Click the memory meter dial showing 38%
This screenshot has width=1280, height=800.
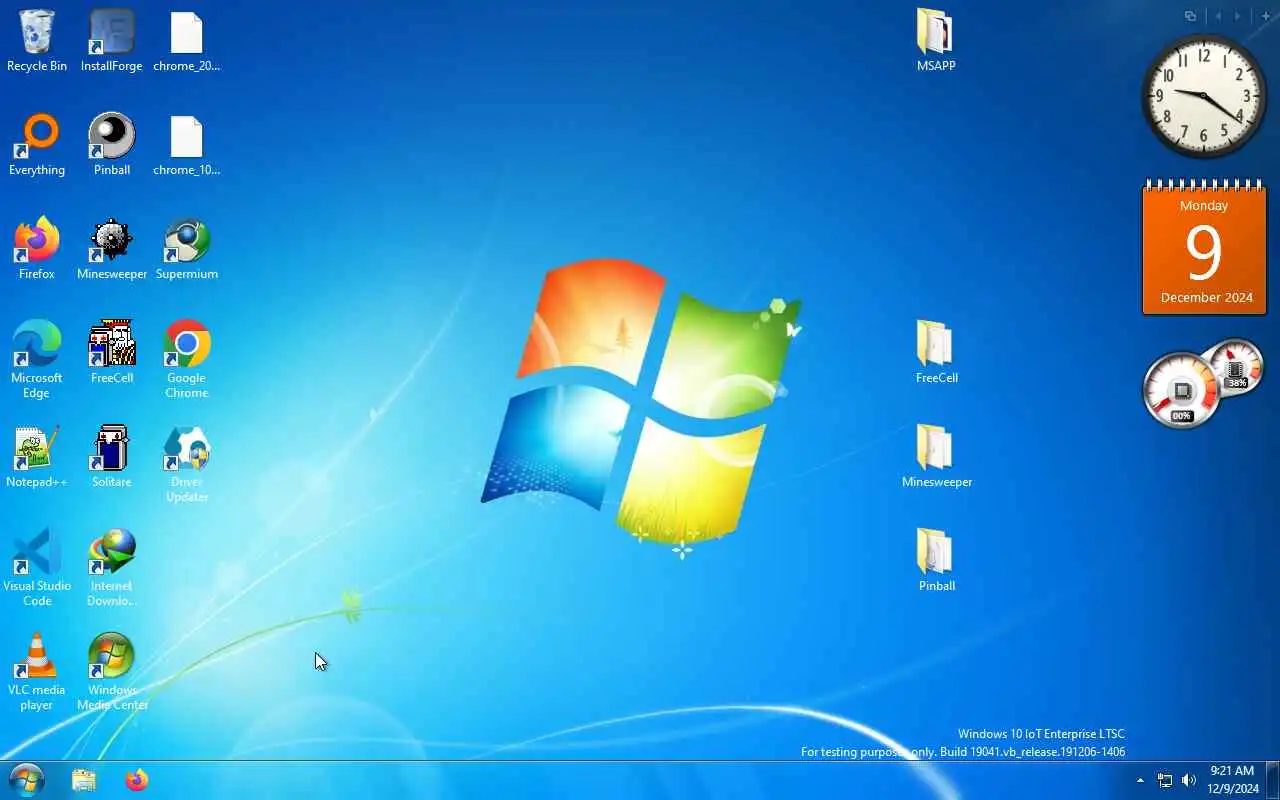click(x=1236, y=366)
